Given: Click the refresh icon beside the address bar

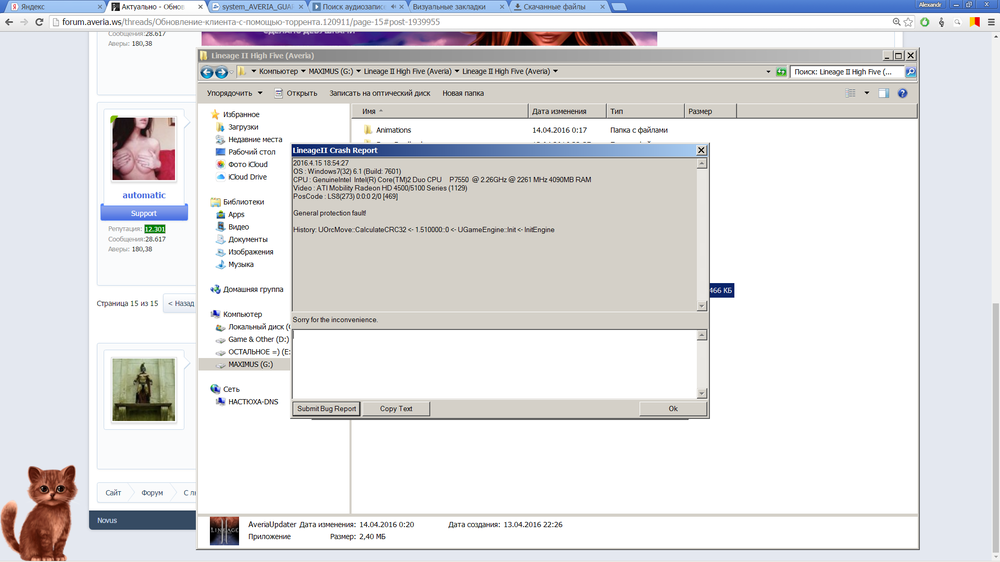Looking at the screenshot, I should point(780,72).
